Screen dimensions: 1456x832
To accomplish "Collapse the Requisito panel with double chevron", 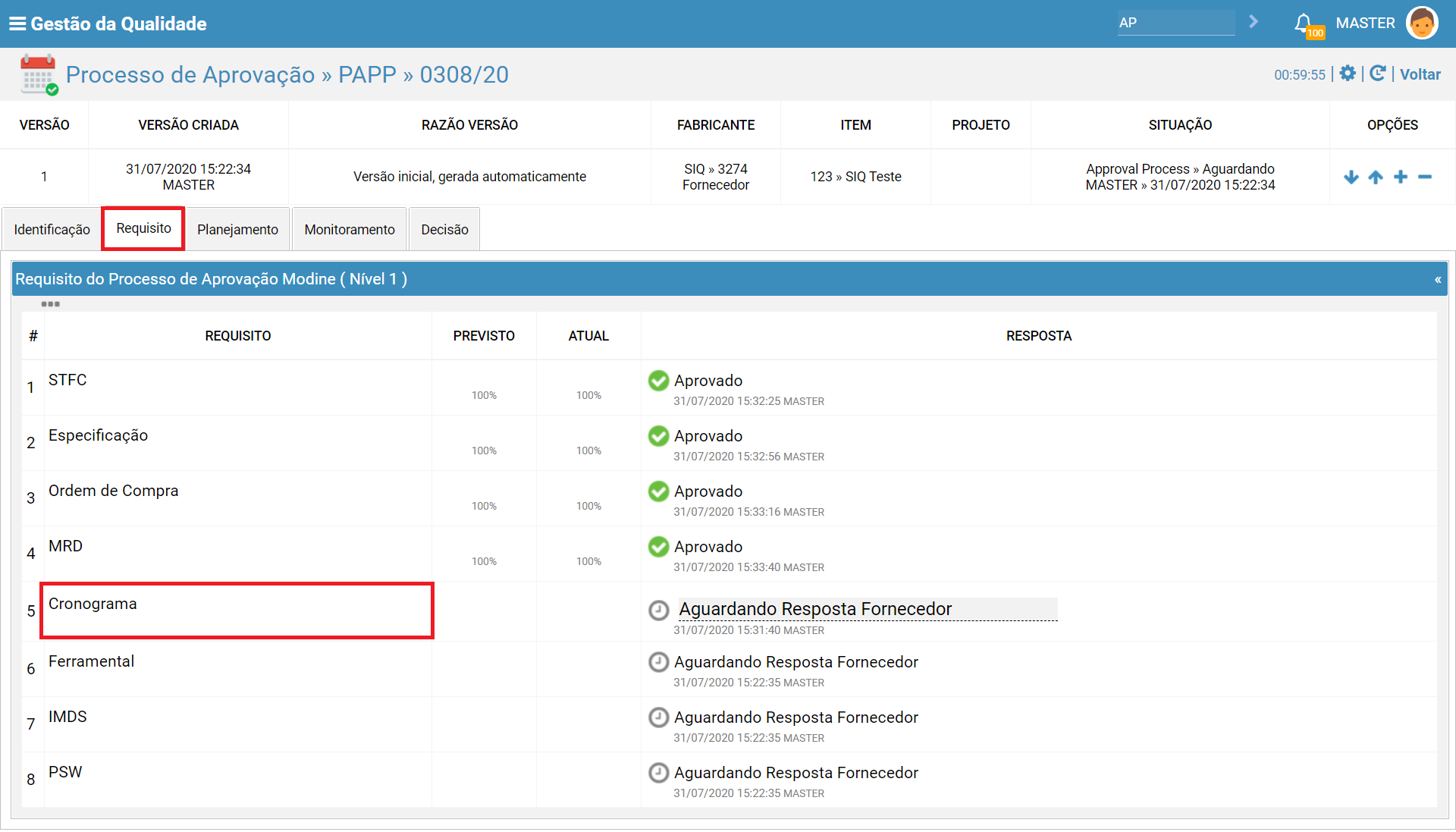I will 1437,280.
